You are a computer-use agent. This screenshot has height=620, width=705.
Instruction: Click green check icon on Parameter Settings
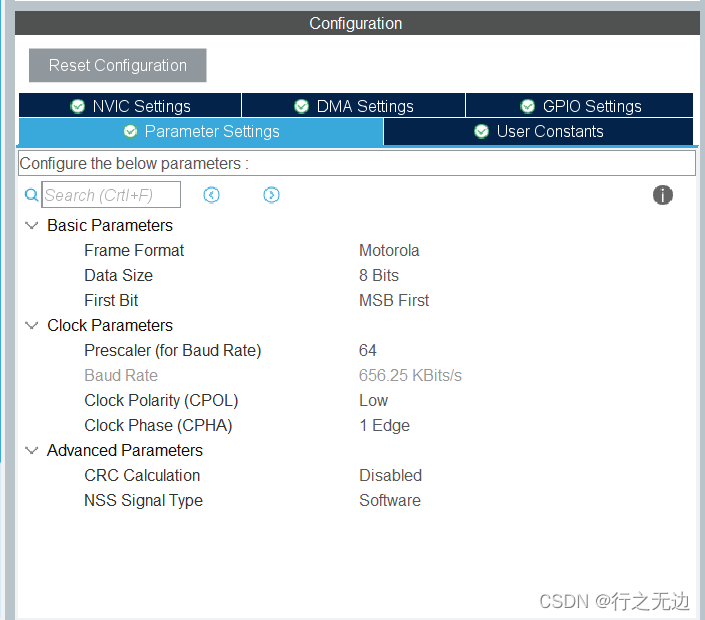tap(130, 132)
